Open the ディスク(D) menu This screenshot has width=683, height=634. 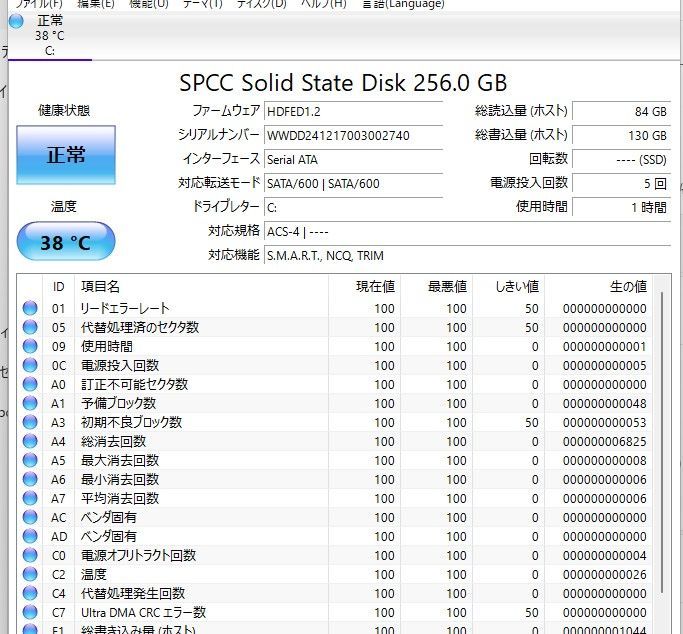coord(261,4)
